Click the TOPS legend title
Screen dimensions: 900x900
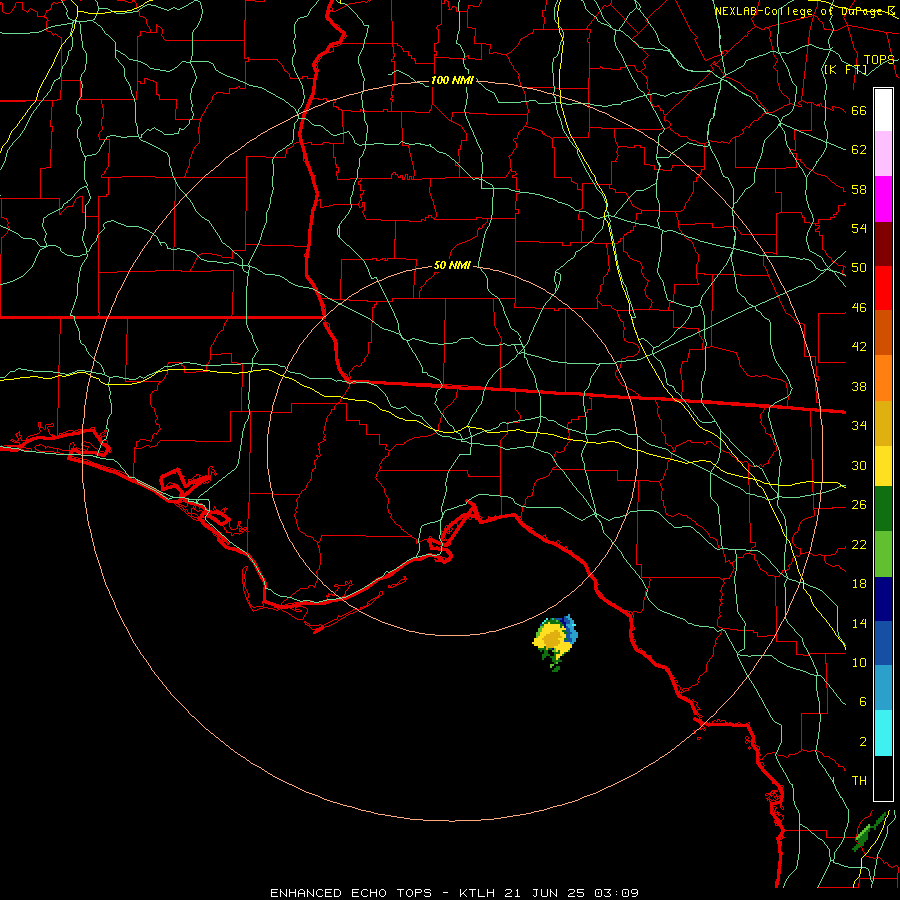(x=879, y=60)
